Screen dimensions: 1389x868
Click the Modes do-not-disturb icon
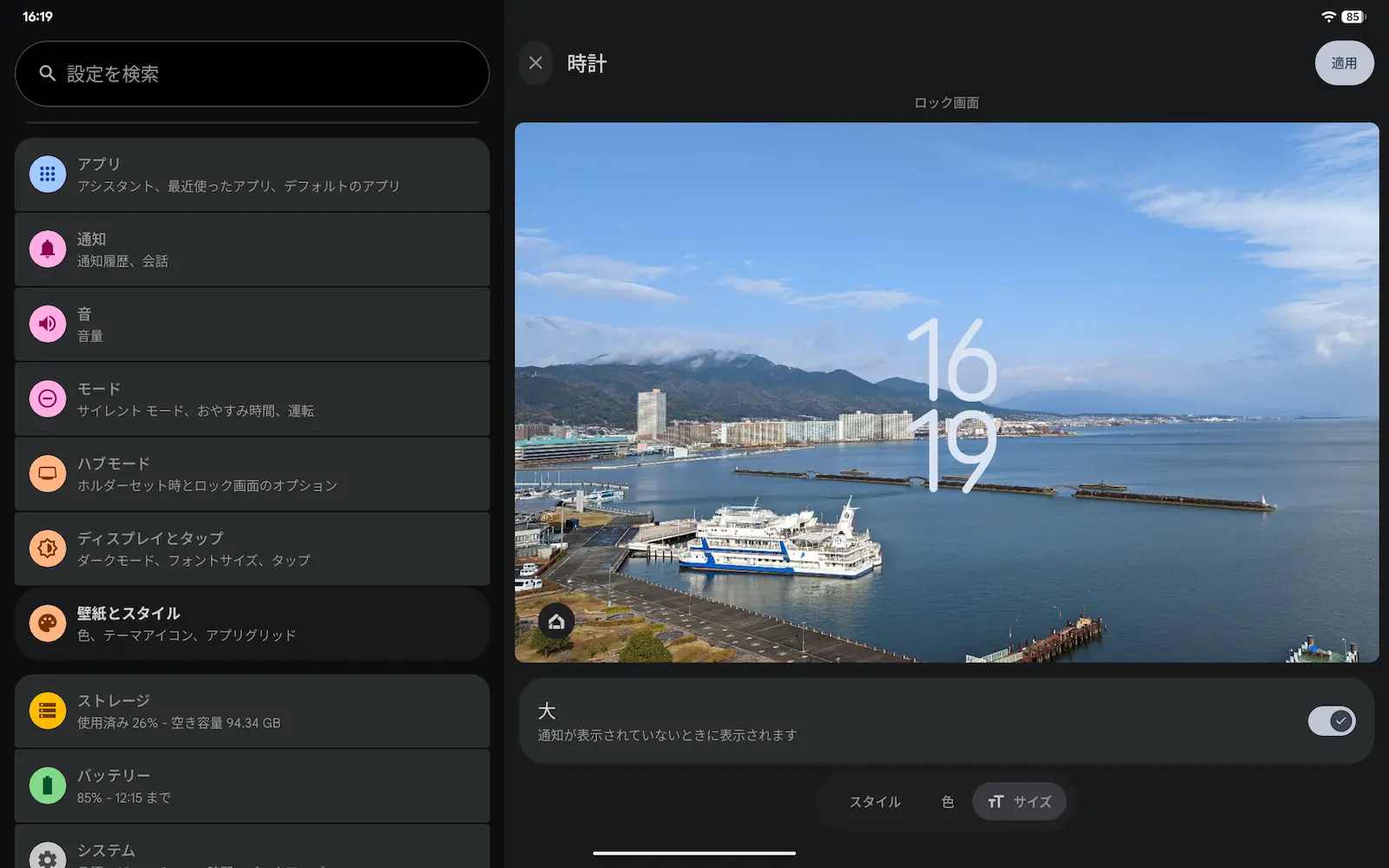pos(48,398)
